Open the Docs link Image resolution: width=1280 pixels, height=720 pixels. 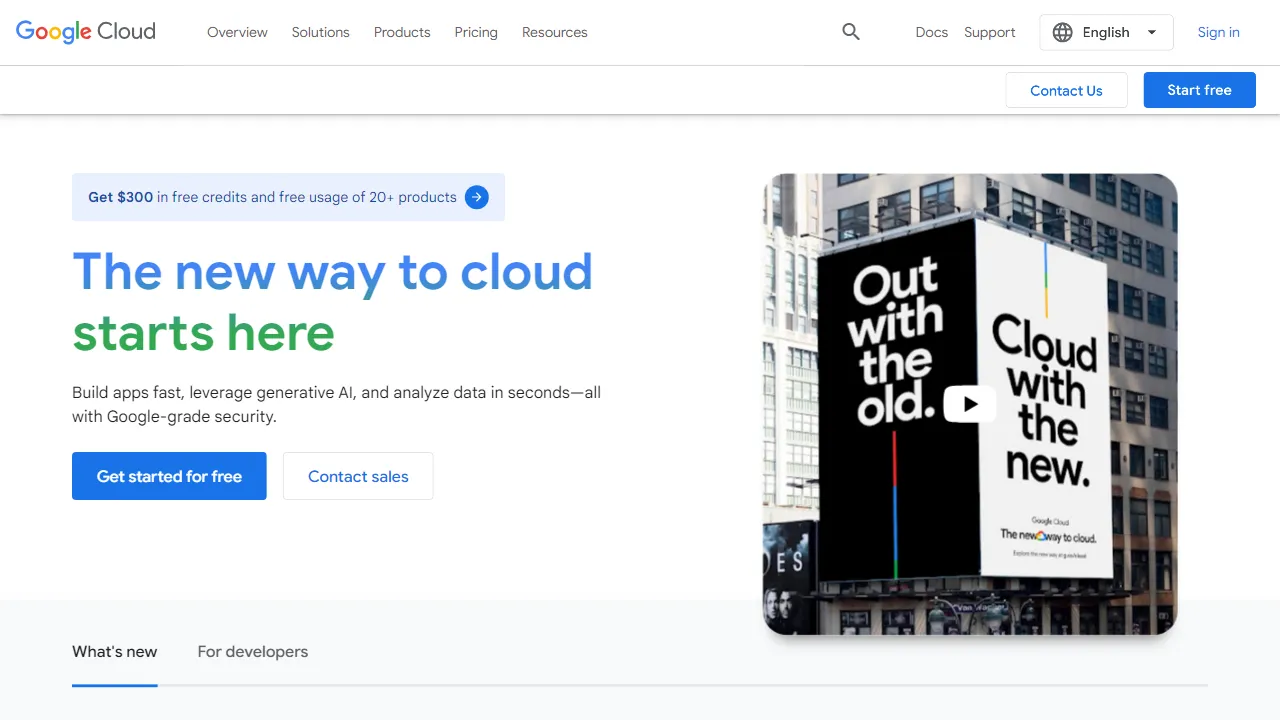coord(931,32)
